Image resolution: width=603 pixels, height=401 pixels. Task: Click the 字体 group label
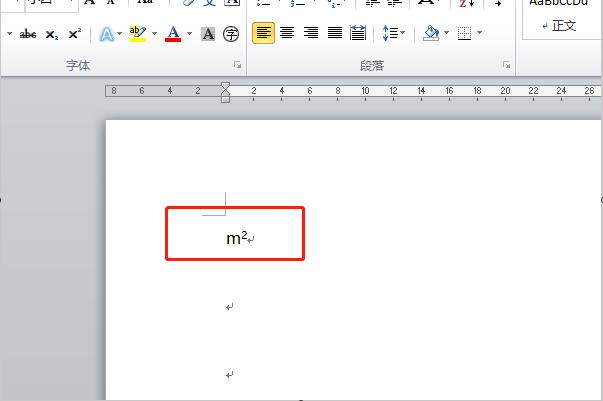[x=78, y=65]
